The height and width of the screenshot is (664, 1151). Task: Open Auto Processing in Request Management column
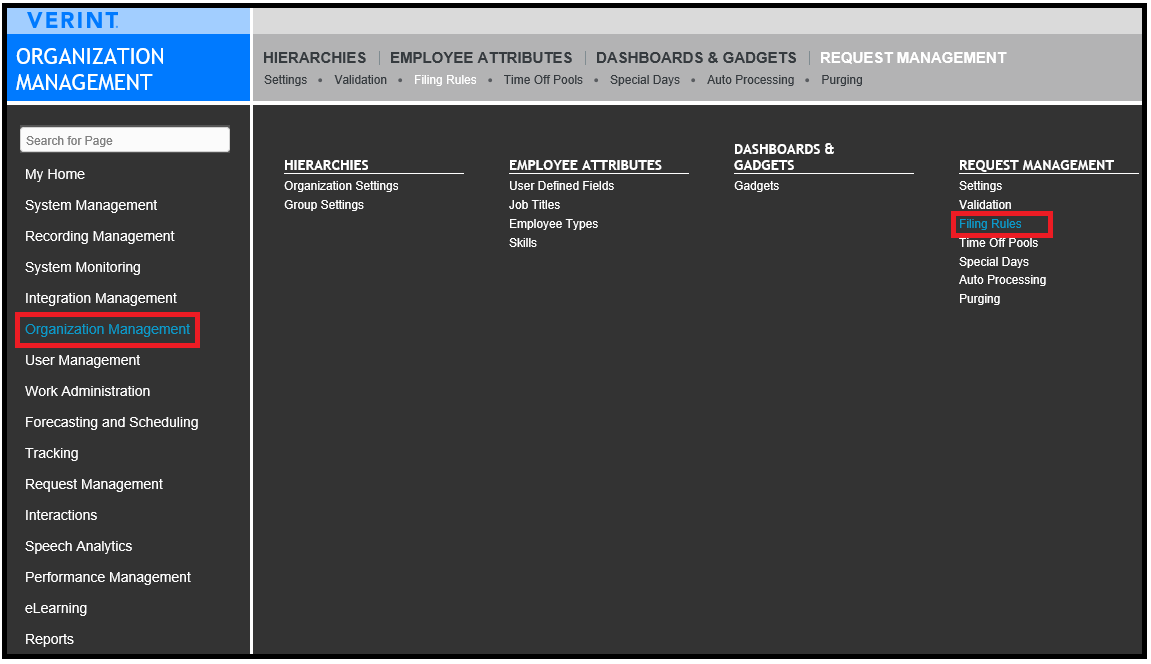(x=1002, y=280)
